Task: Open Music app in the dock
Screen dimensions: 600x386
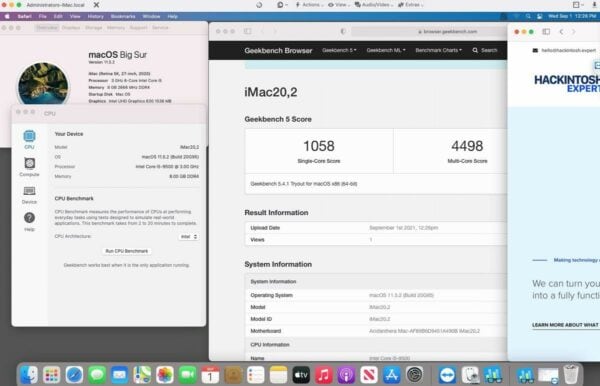Action: (x=324, y=375)
